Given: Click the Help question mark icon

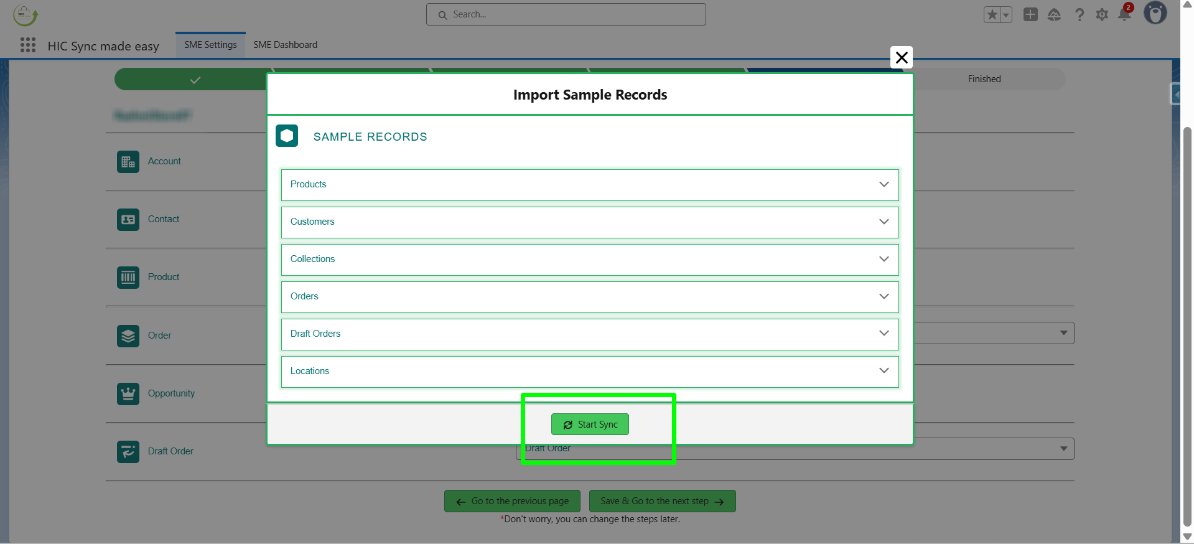Looking at the screenshot, I should click(1079, 15).
